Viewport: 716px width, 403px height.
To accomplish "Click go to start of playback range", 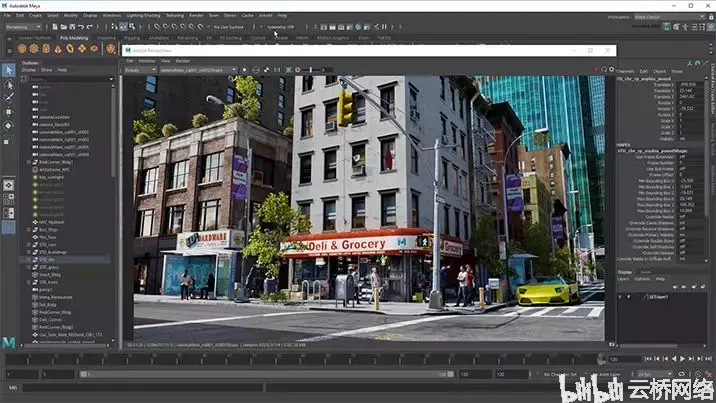I will [648, 359].
